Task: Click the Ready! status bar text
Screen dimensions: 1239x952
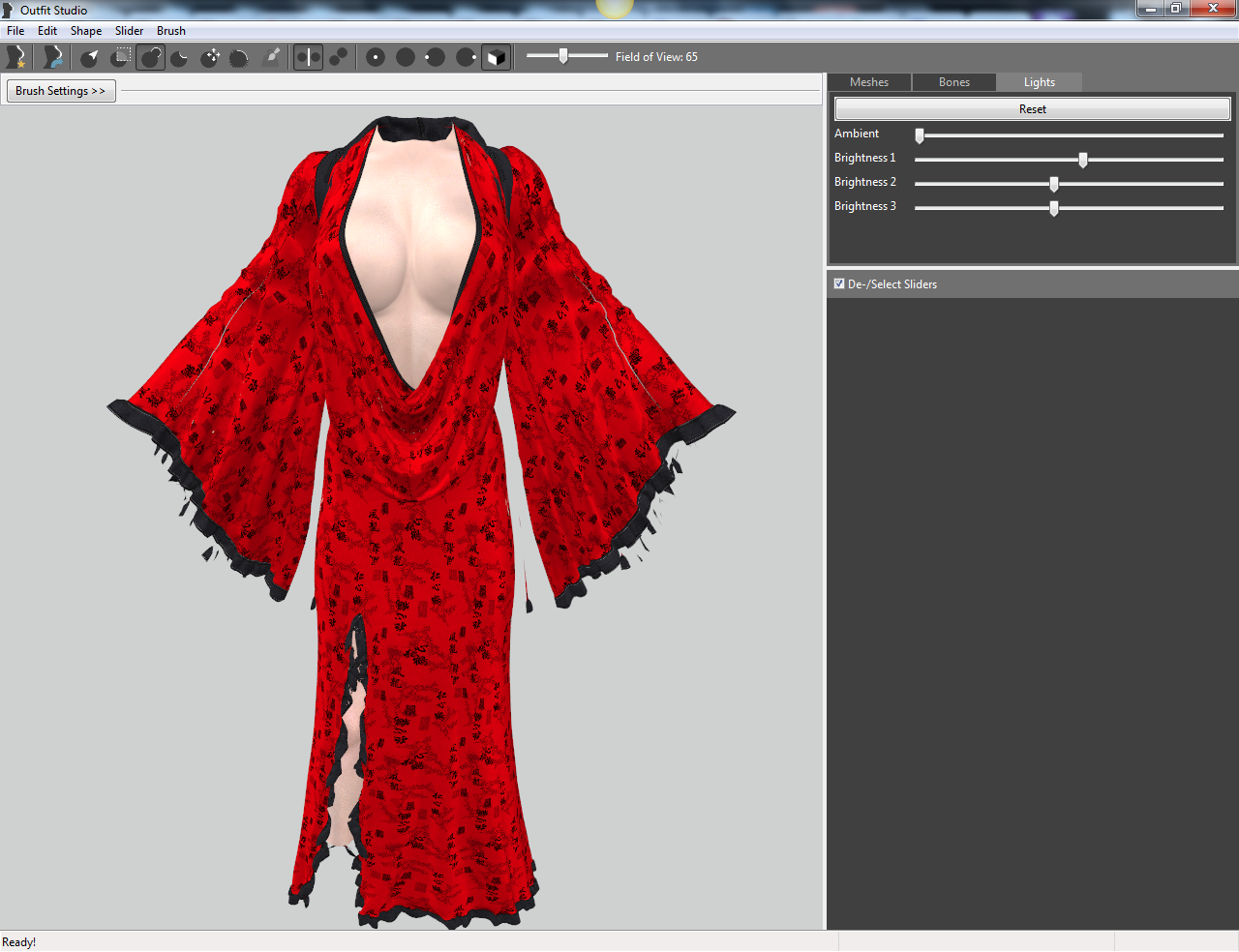Action: coord(19,942)
